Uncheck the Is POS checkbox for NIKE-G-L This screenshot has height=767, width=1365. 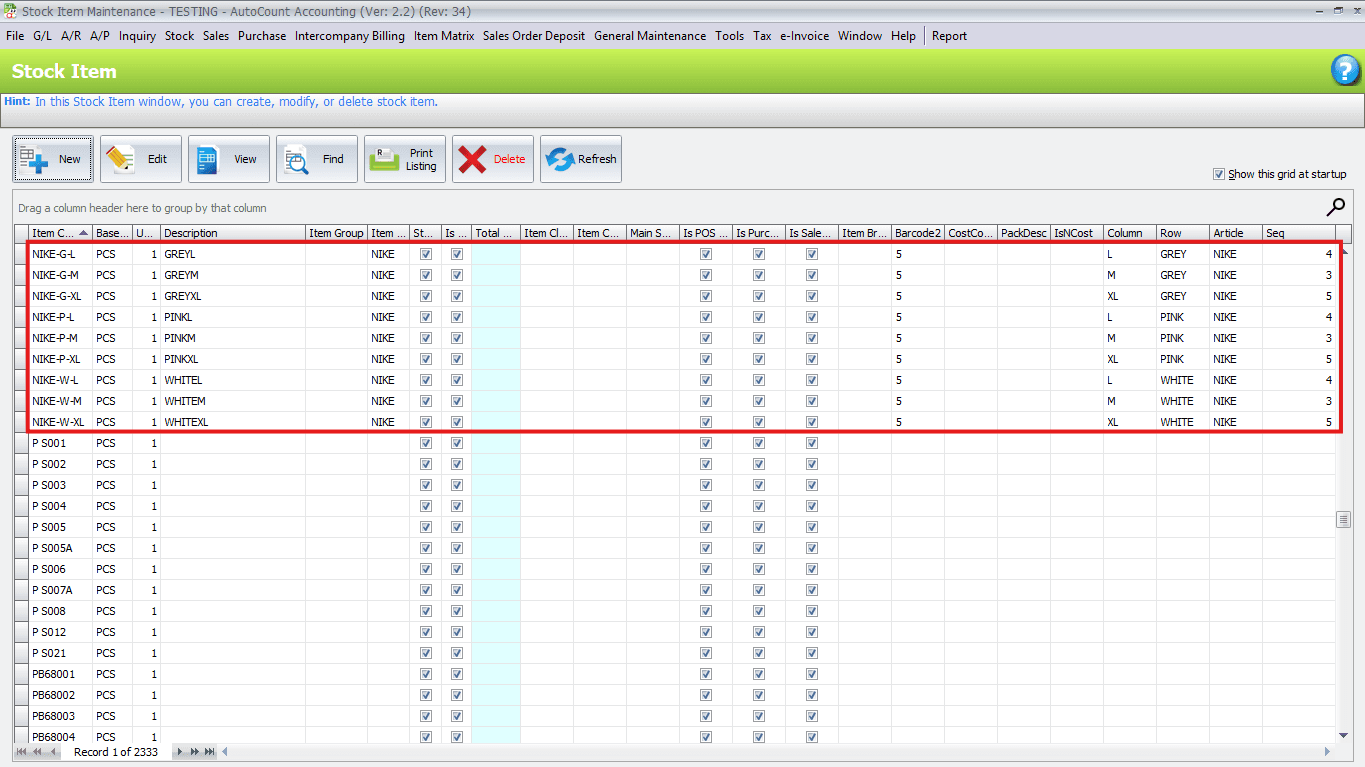point(706,254)
